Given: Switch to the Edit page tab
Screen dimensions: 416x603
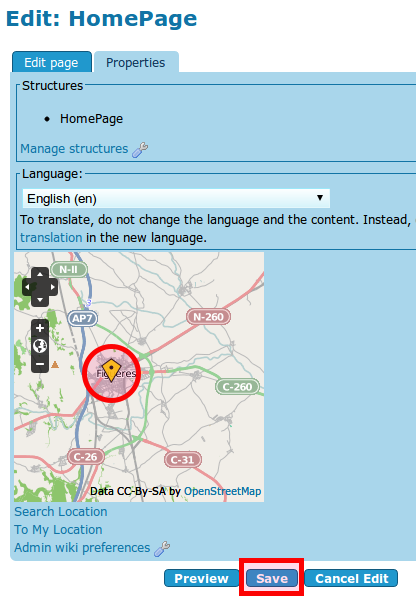Looking at the screenshot, I should click(x=52, y=62).
